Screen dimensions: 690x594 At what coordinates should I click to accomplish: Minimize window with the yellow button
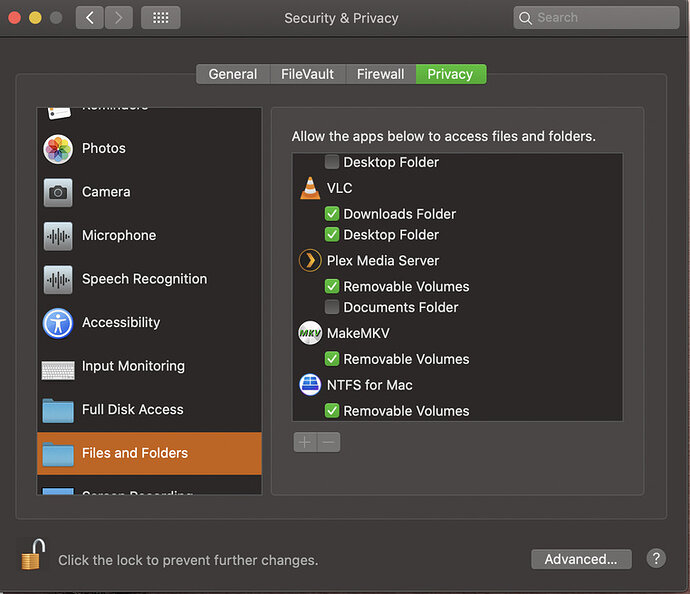pyautogui.click(x=35, y=18)
